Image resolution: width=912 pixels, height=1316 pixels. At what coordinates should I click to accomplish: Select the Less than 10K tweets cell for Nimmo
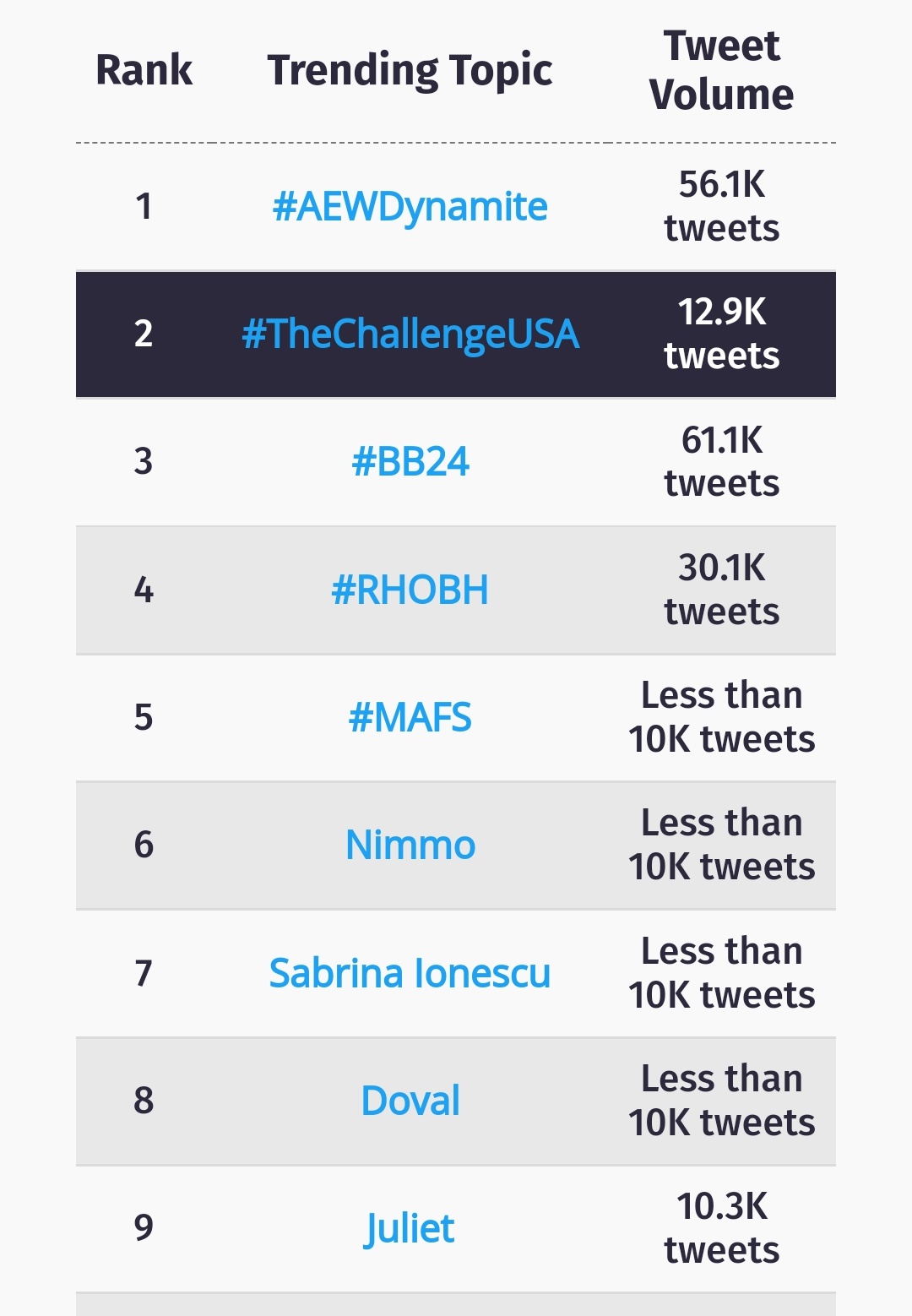(721, 846)
